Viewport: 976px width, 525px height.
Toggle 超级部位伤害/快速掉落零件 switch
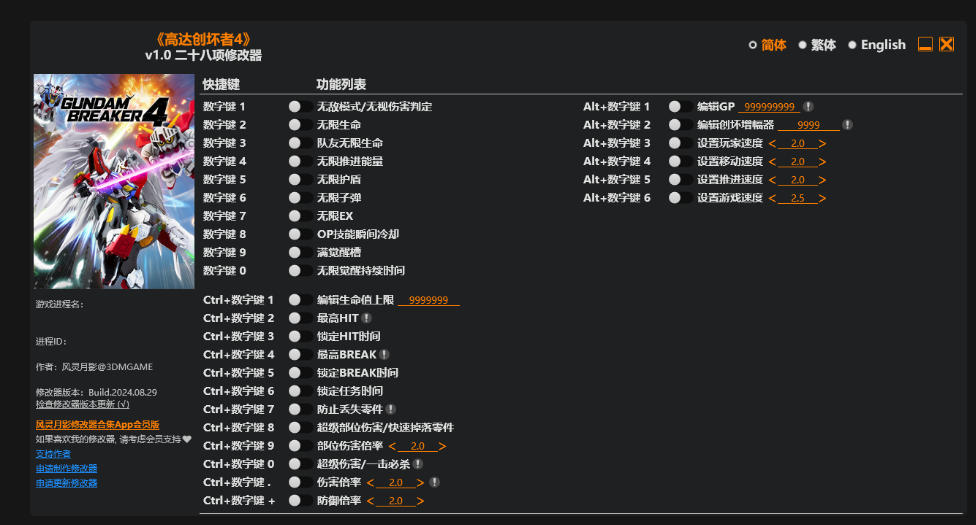pos(300,427)
